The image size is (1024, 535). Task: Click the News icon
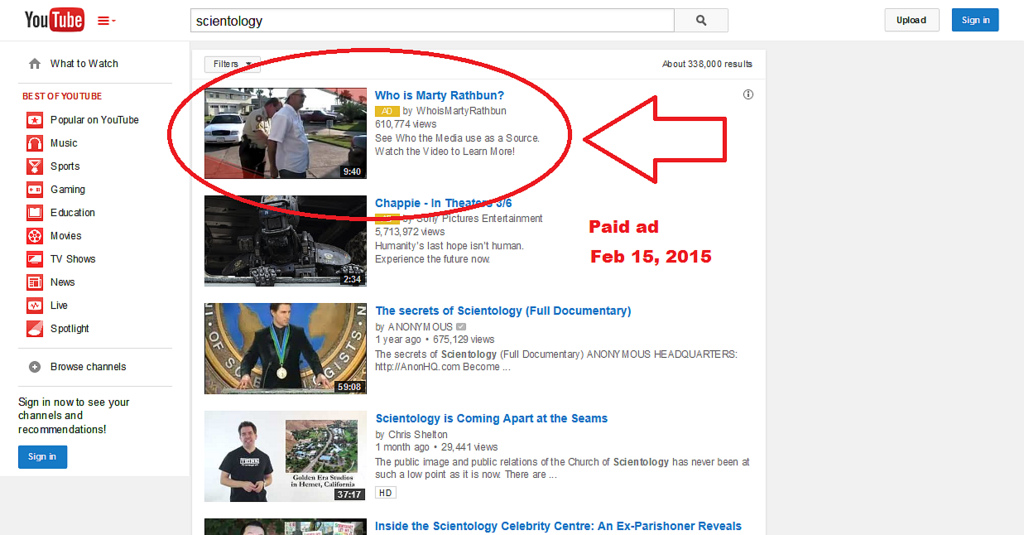click(35, 282)
